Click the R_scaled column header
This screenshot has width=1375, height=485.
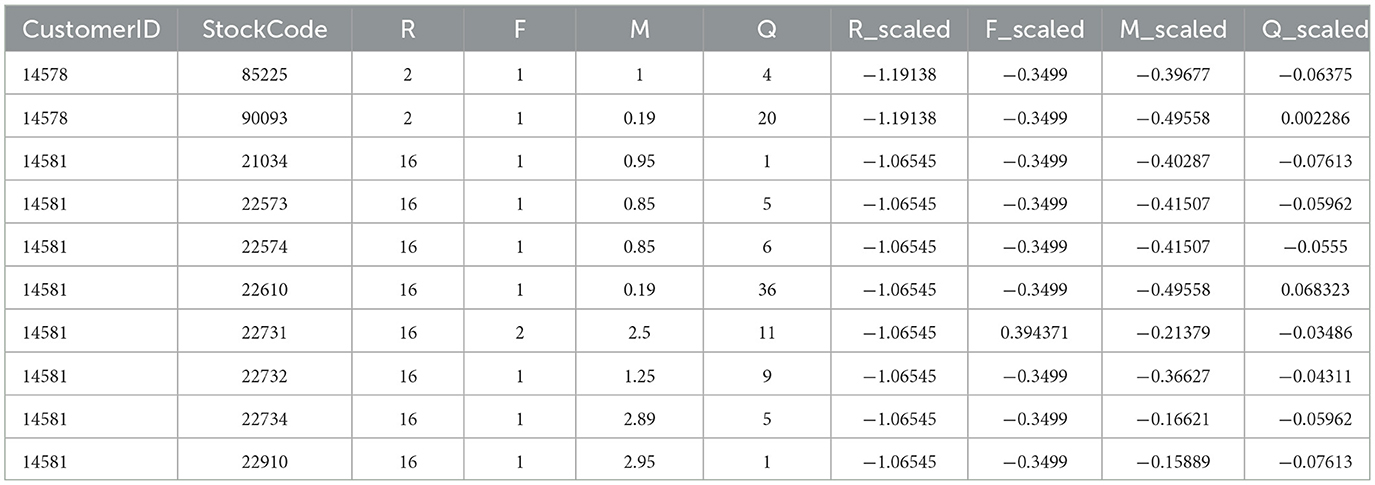click(899, 30)
